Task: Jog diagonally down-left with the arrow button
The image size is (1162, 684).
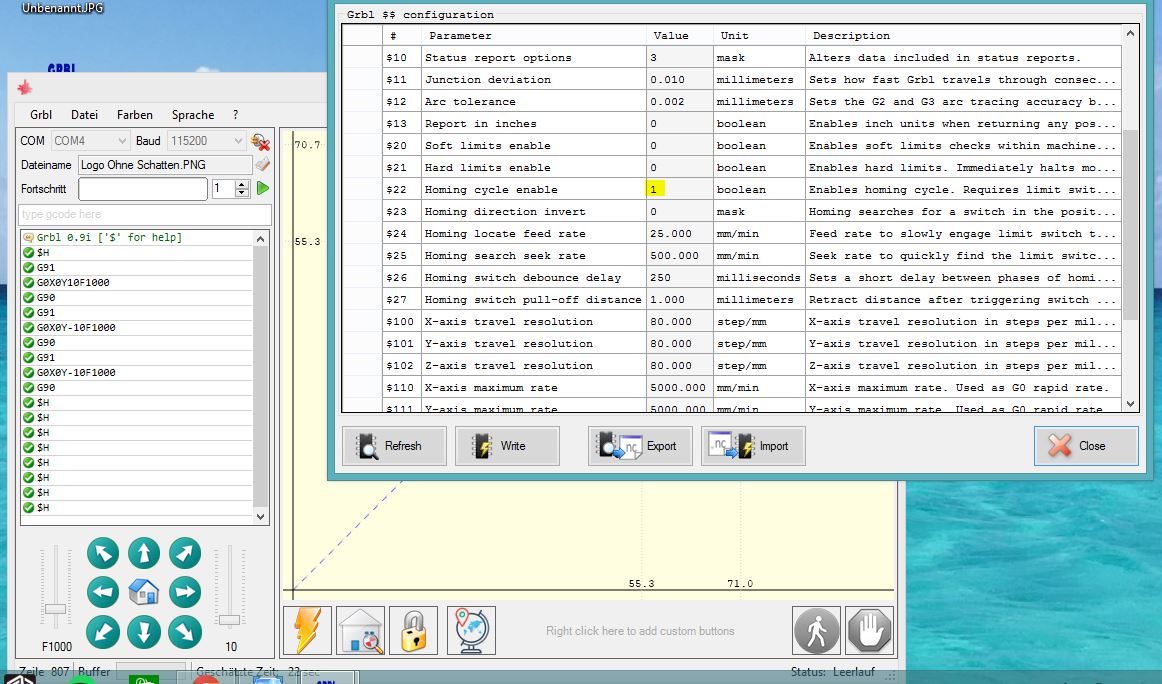Action: click(x=103, y=632)
